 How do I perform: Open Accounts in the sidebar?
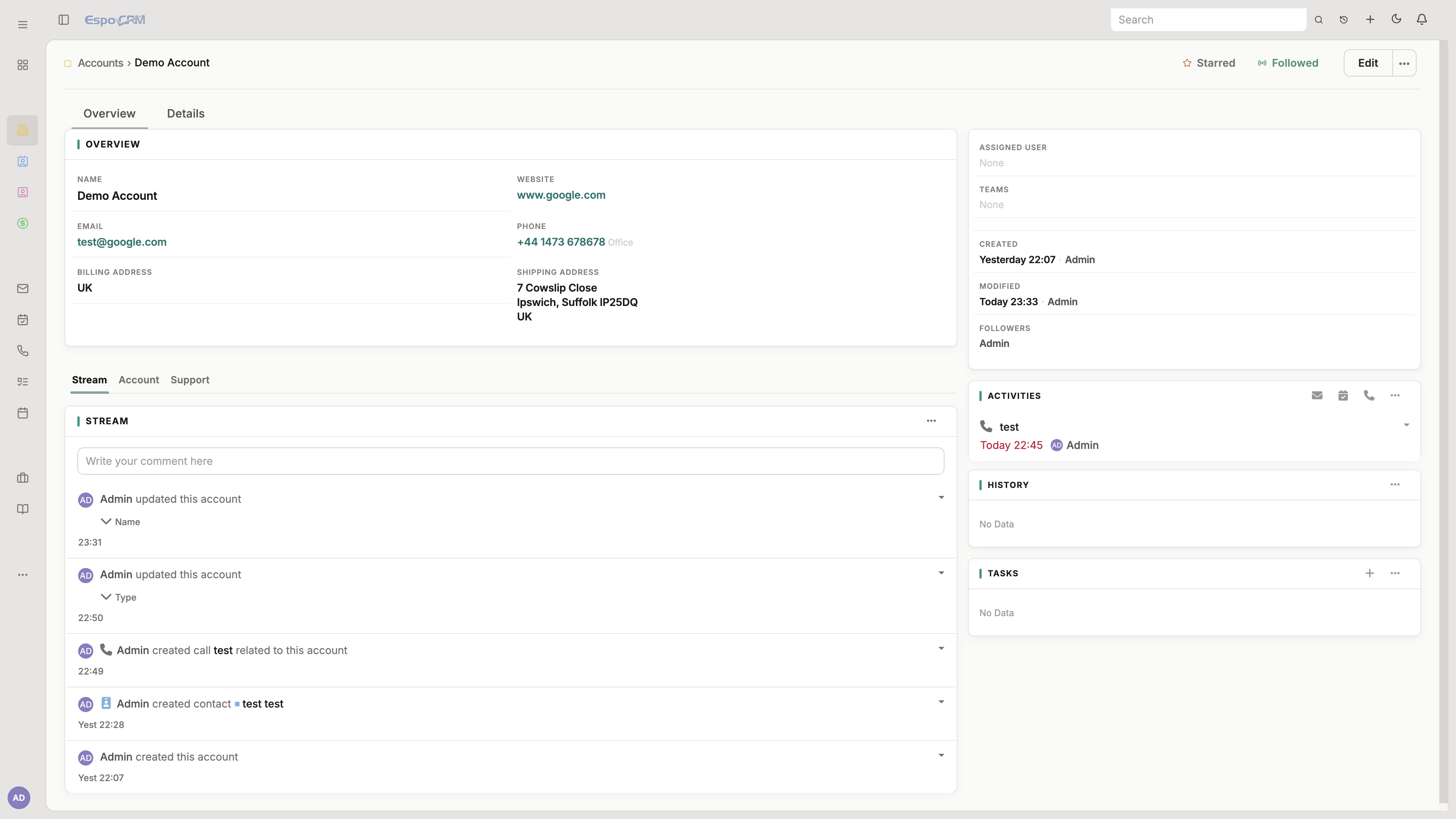coord(23,130)
